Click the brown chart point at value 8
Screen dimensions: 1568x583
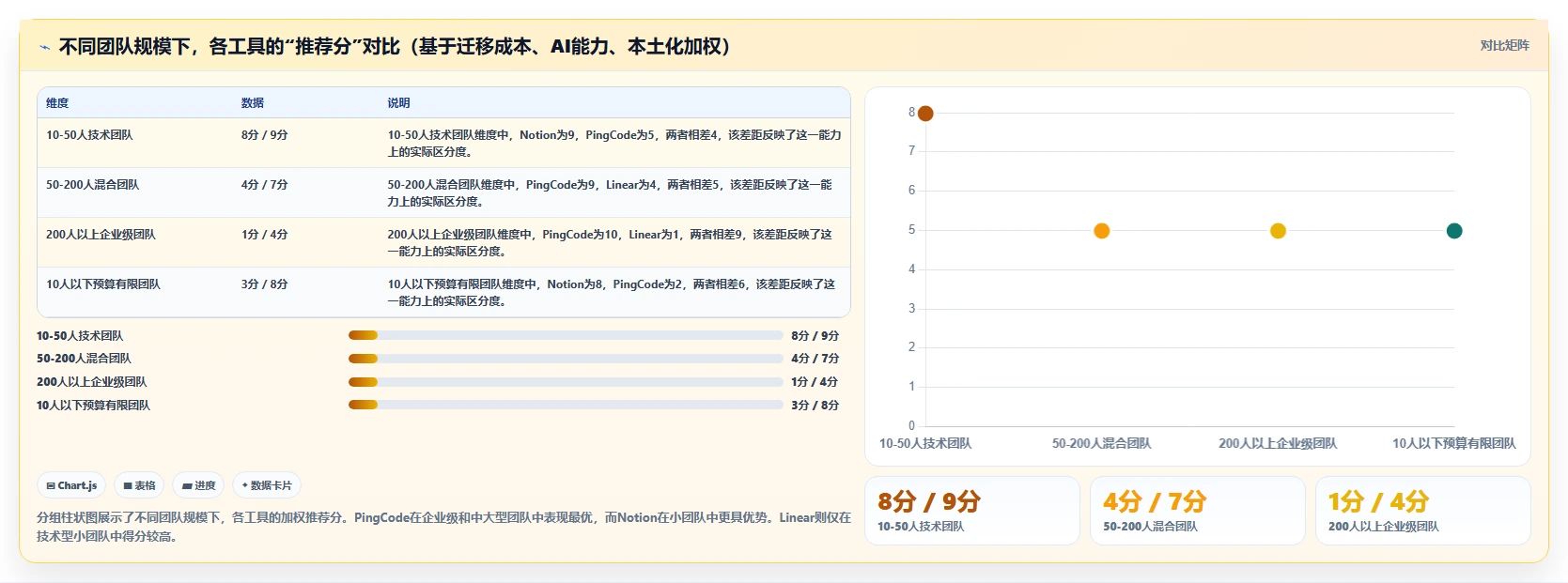point(925,114)
